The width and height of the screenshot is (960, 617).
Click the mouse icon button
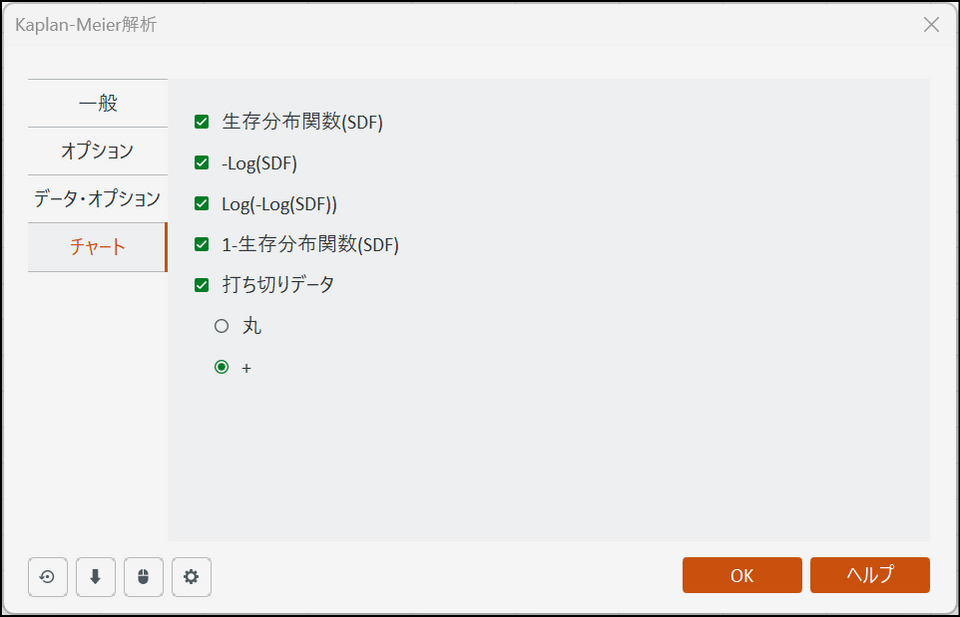143,577
